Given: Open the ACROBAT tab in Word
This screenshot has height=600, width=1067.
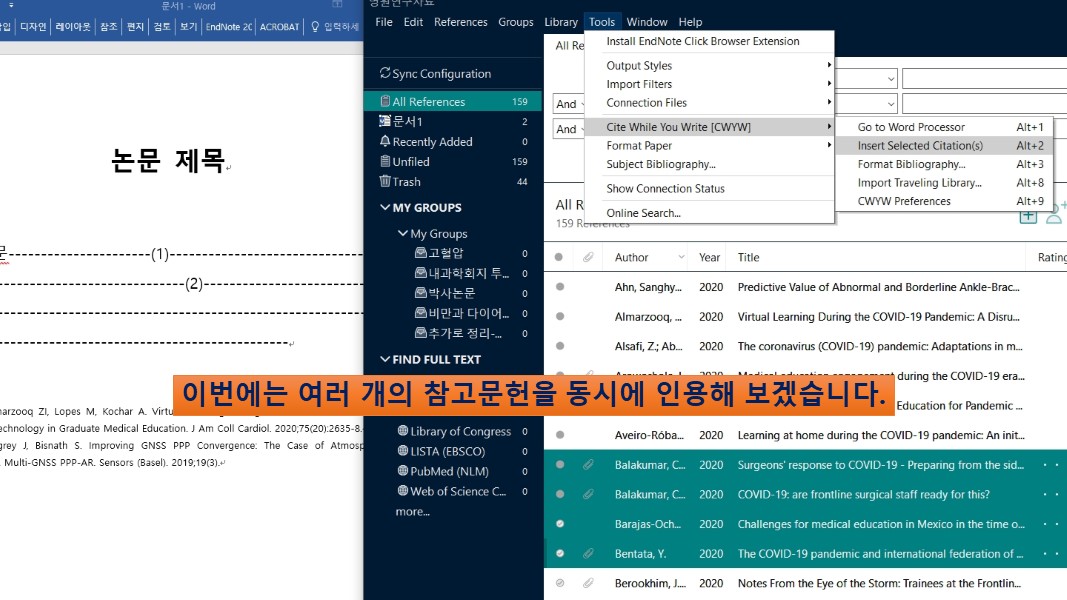Looking at the screenshot, I should tap(279, 27).
